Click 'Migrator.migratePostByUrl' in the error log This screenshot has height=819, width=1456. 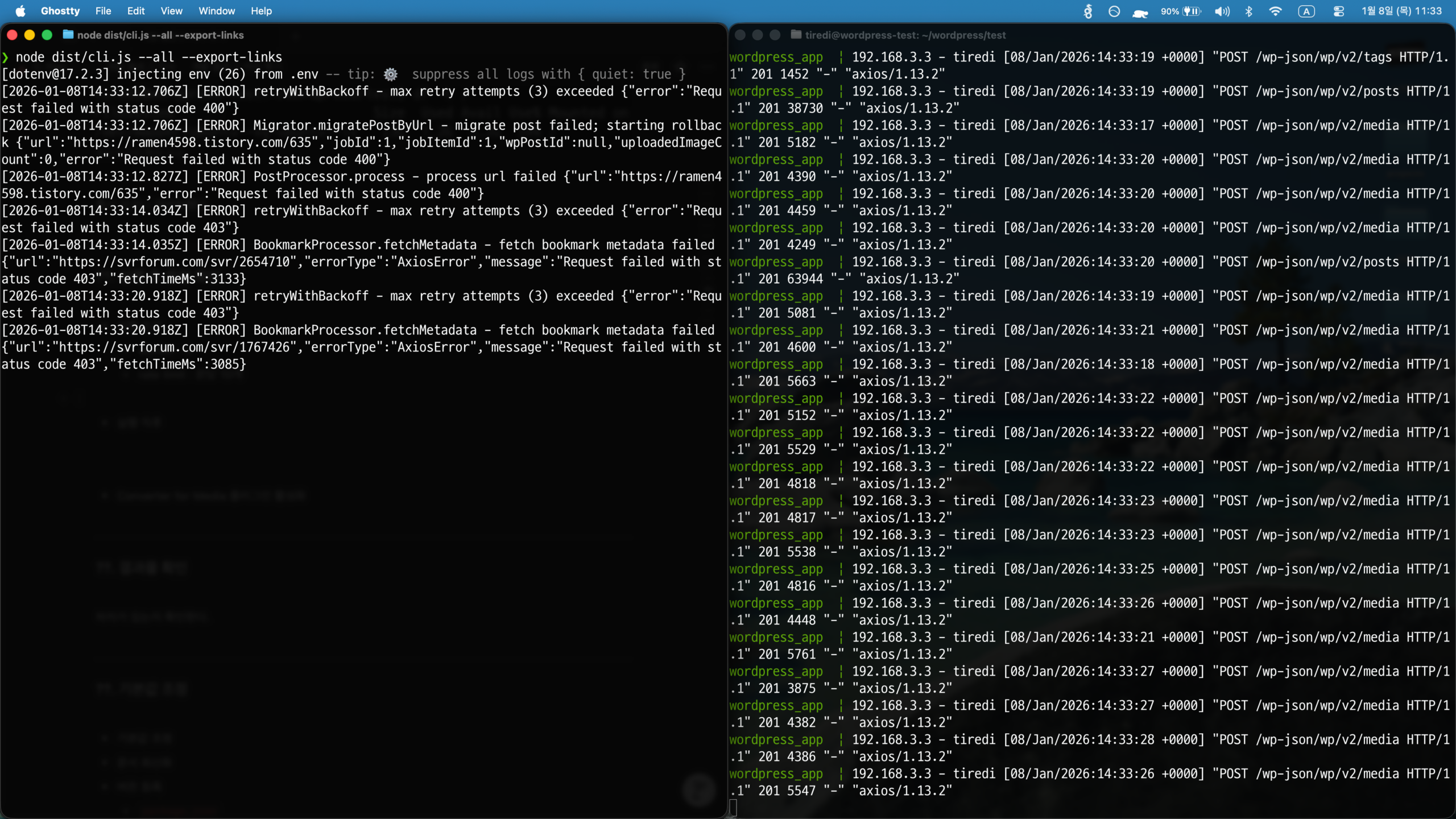[x=344, y=125]
